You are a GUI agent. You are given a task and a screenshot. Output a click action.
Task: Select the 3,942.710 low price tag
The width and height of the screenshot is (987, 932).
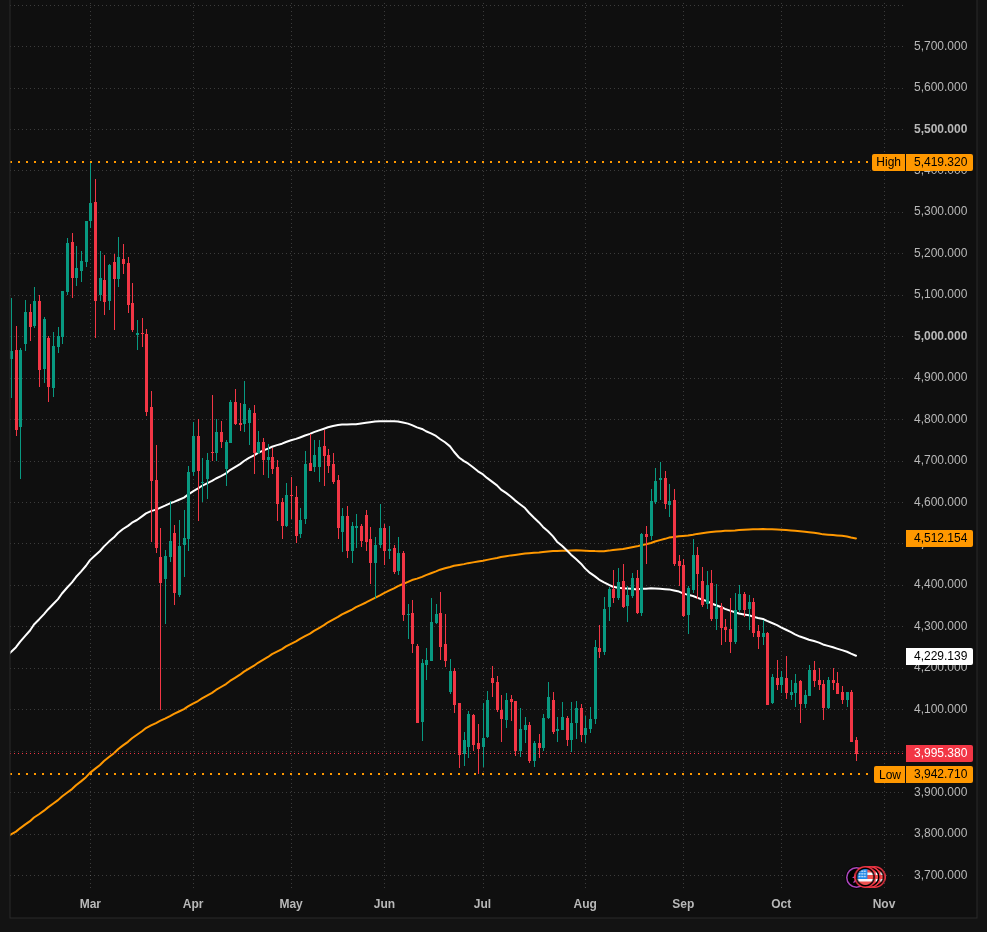[x=940, y=775]
